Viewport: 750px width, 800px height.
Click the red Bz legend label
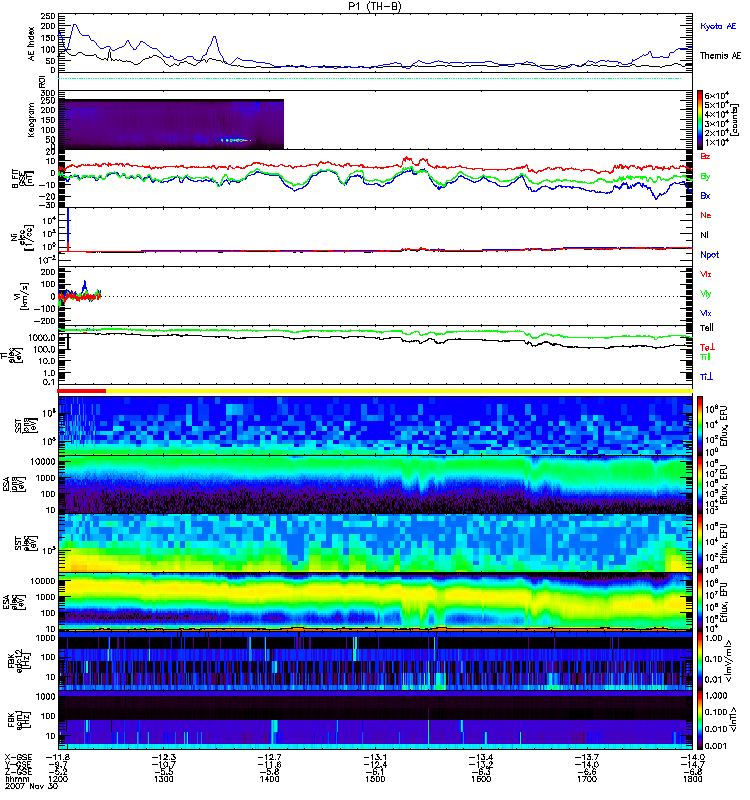pyautogui.click(x=705, y=156)
